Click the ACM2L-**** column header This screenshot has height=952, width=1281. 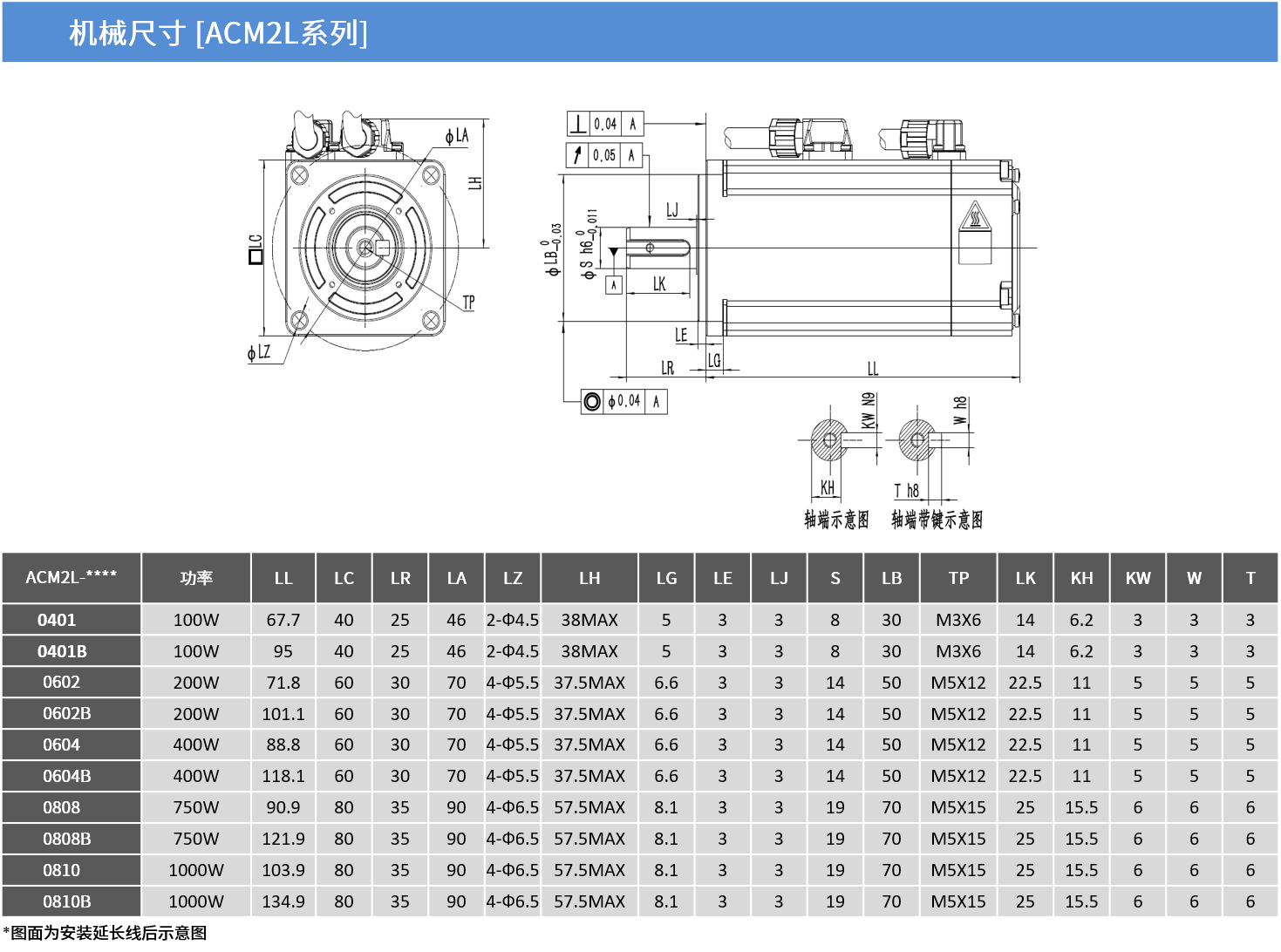71,577
